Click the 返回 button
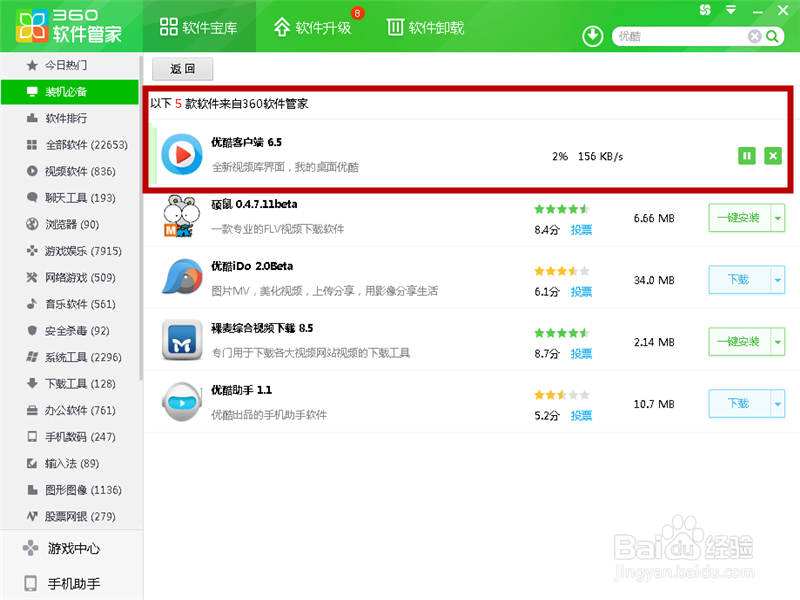 [x=182, y=69]
